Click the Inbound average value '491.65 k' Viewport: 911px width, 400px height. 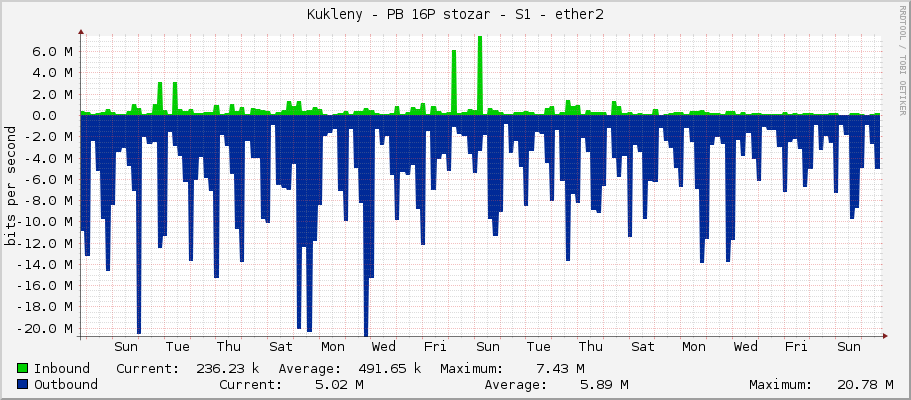pyautogui.click(x=390, y=368)
